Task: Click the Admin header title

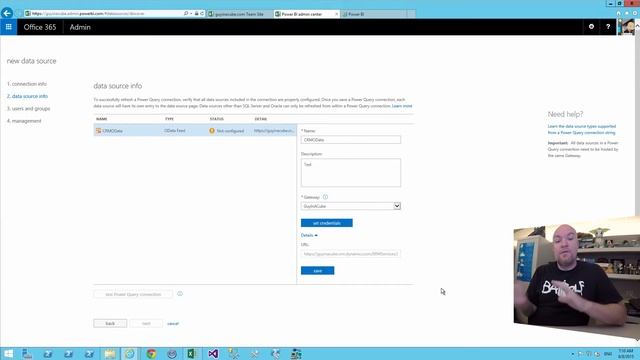Action: click(80, 27)
